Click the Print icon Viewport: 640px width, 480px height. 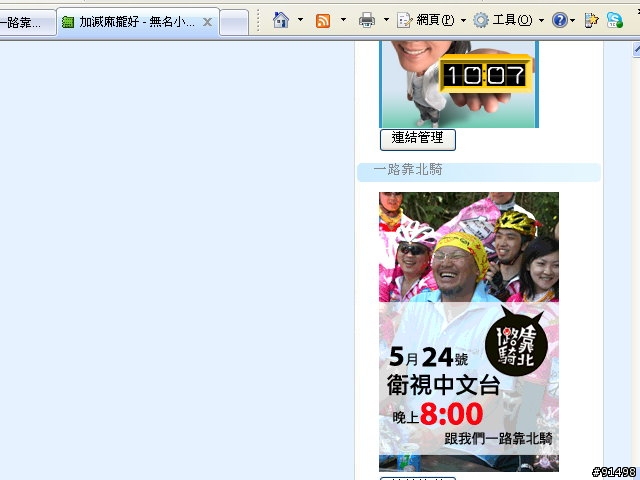(x=367, y=20)
